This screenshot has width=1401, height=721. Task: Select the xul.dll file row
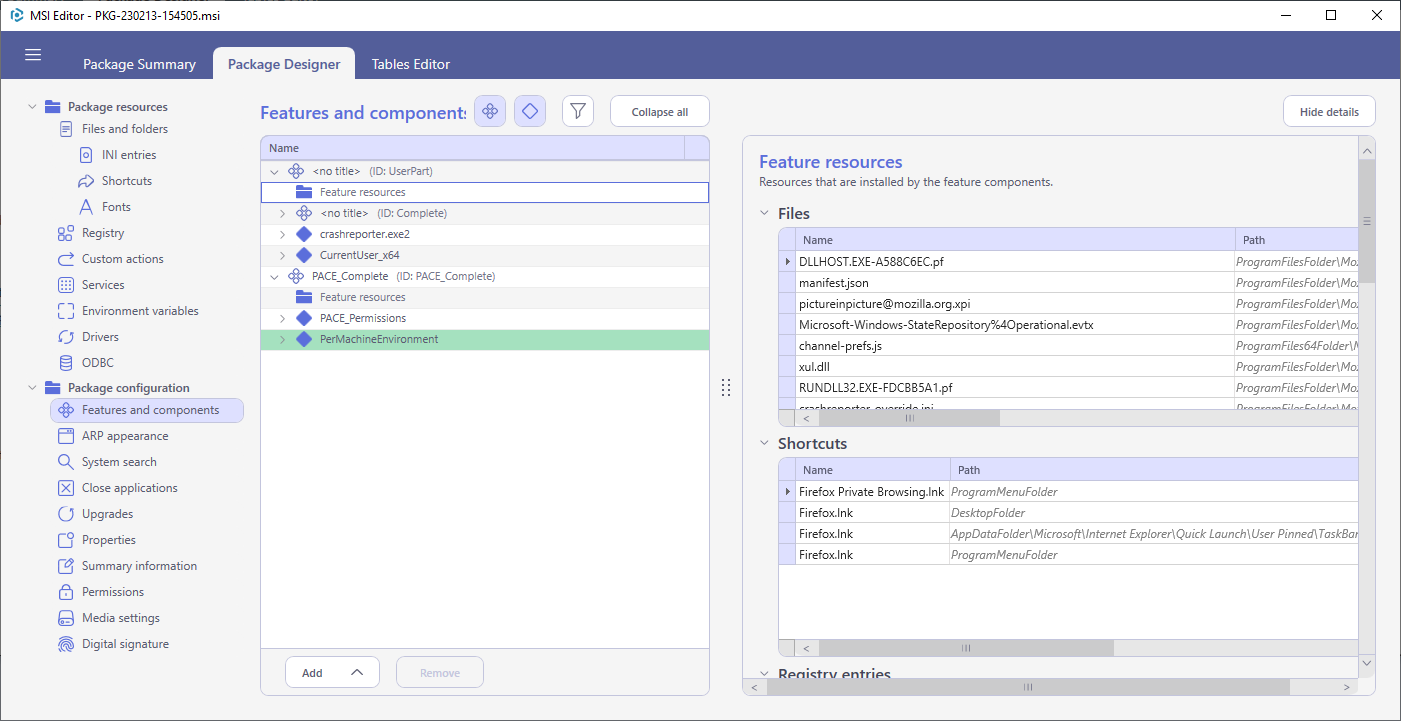pos(1068,367)
